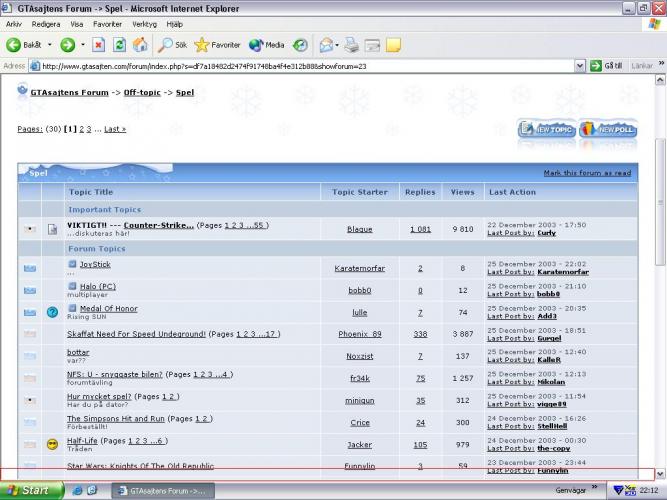Click the address bar URL field

click(300, 66)
